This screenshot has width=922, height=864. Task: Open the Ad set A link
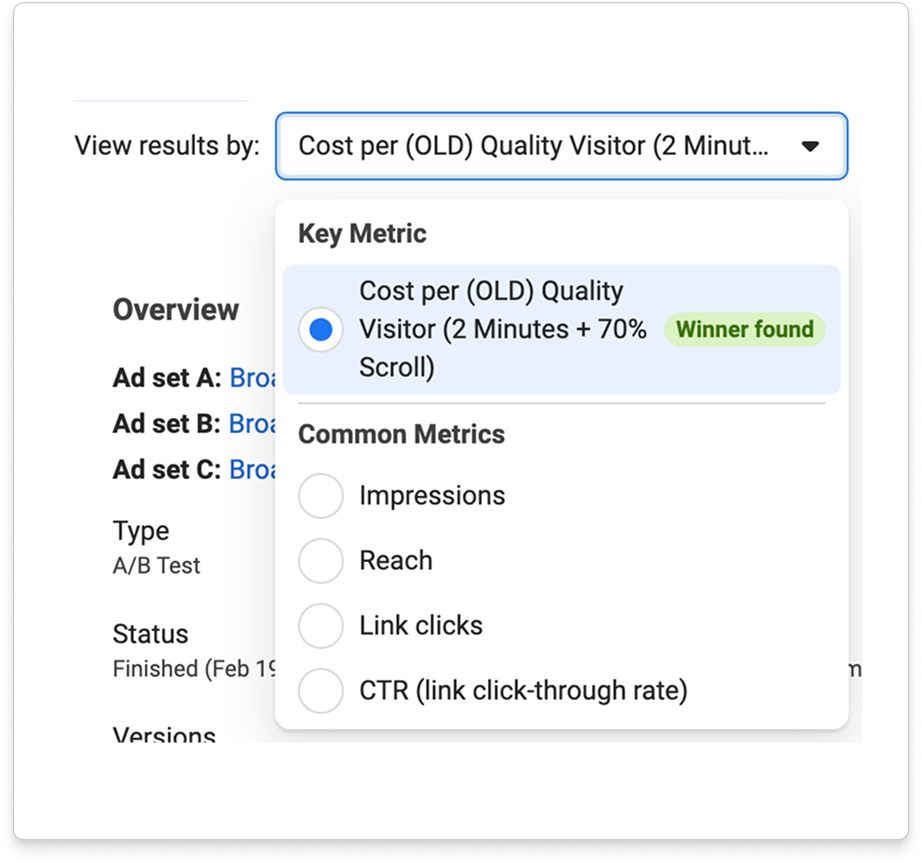[252, 378]
